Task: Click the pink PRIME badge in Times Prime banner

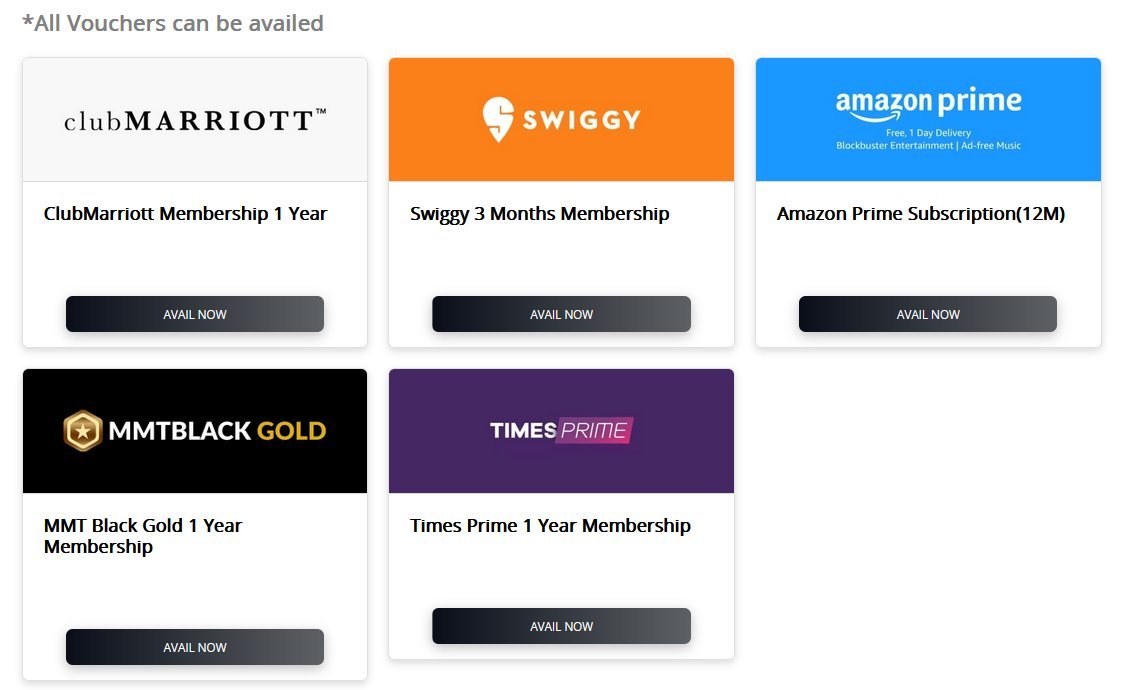Action: coord(595,431)
